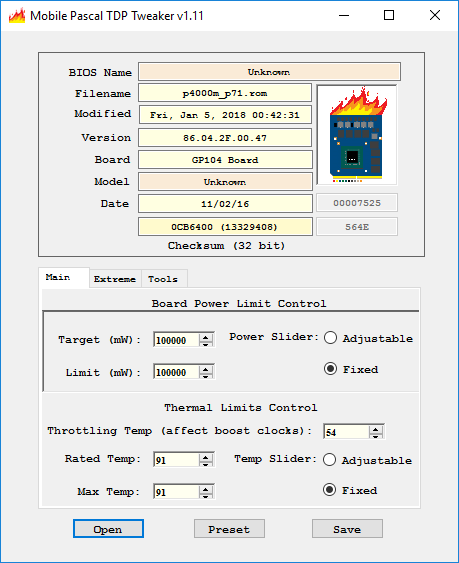
Task: Decrease Target (mW) with down arrow
Action: [x=206, y=344]
